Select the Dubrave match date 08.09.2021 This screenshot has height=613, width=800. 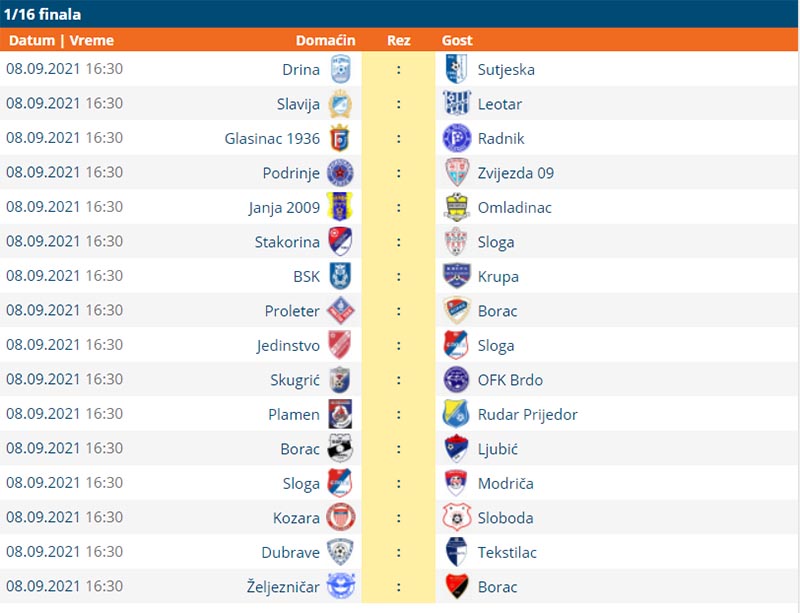click(x=43, y=551)
